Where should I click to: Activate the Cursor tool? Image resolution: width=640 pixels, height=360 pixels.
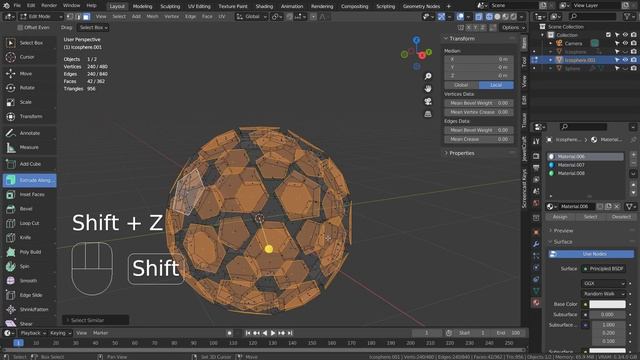(x=29, y=57)
